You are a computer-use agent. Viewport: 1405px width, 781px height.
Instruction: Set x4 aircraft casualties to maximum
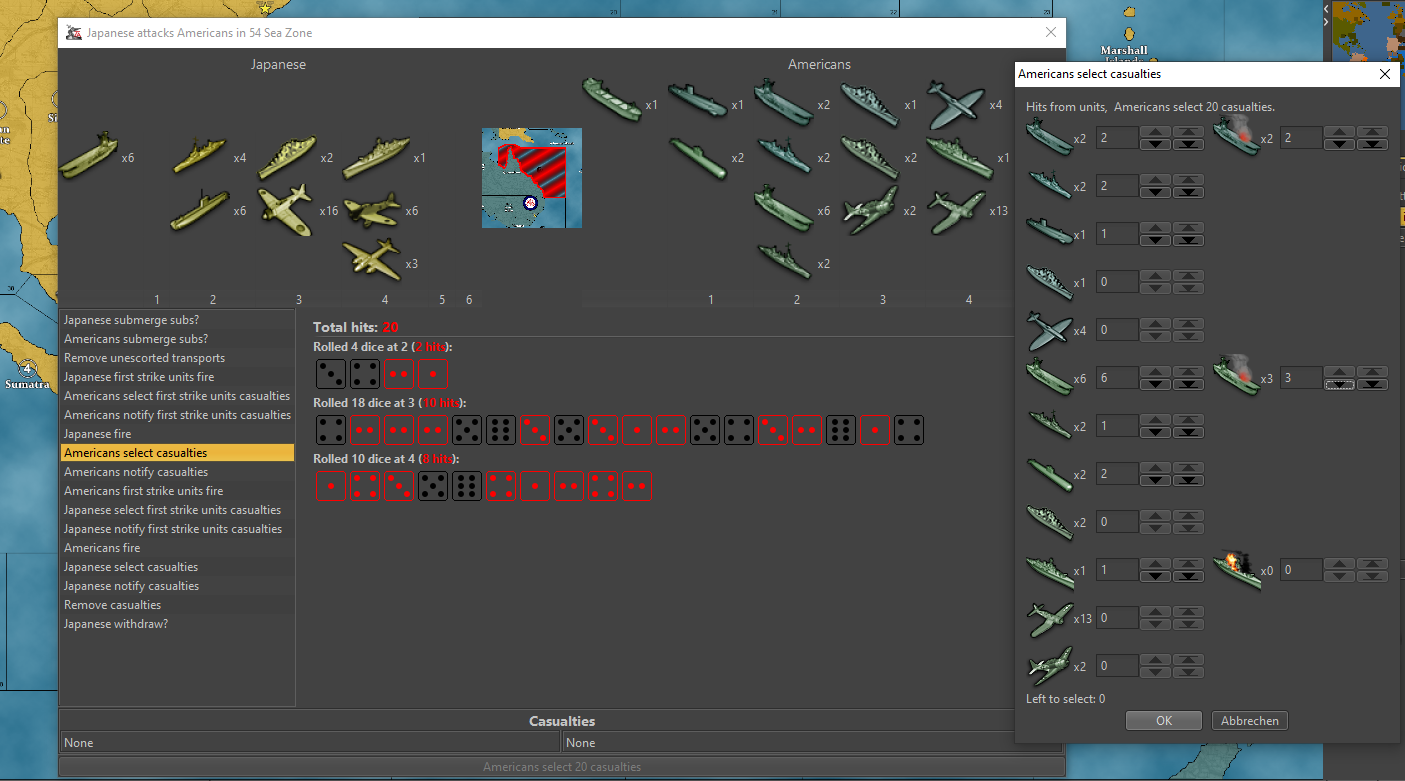(x=1188, y=323)
